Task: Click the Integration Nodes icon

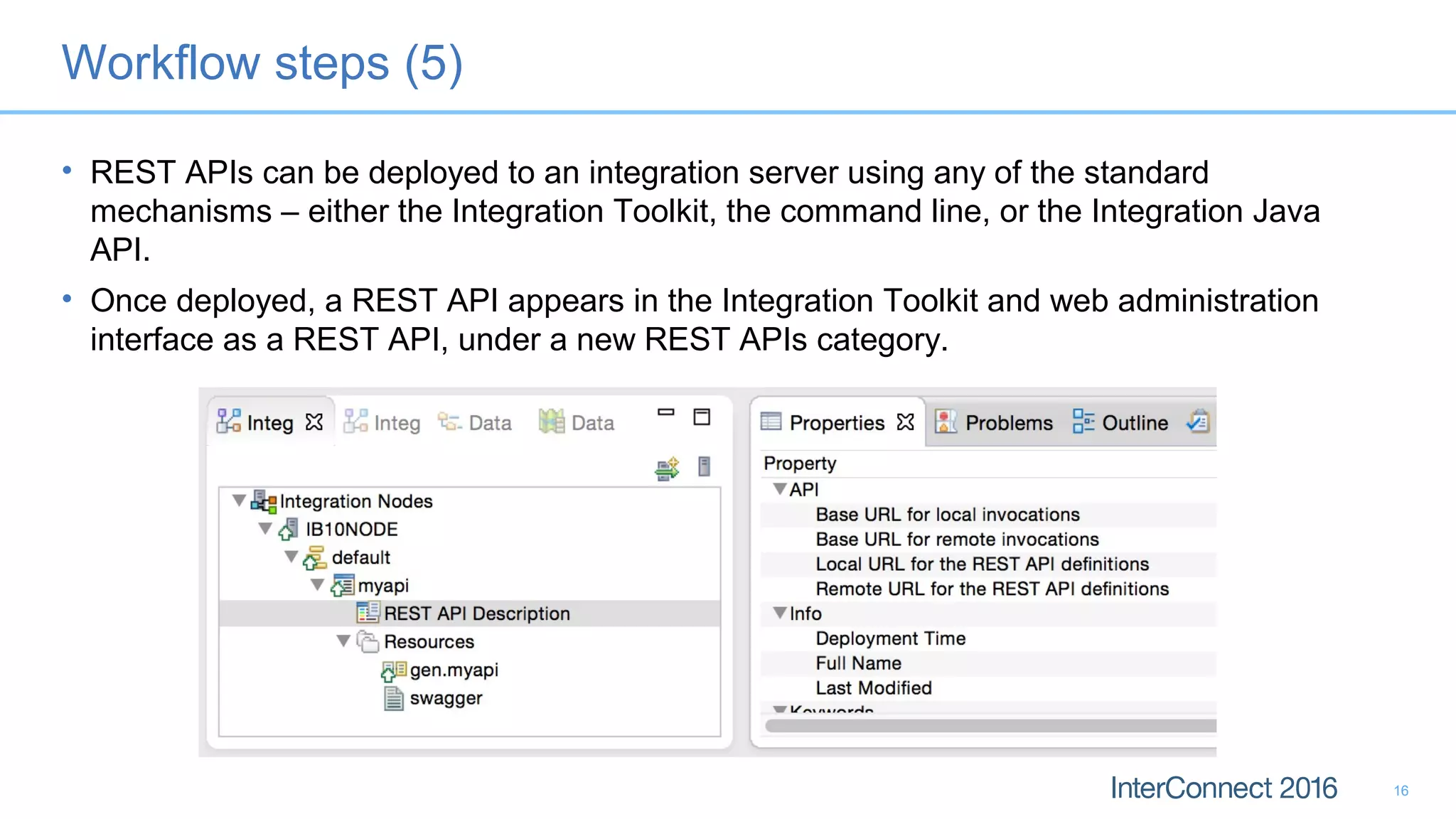Action: pos(263,501)
